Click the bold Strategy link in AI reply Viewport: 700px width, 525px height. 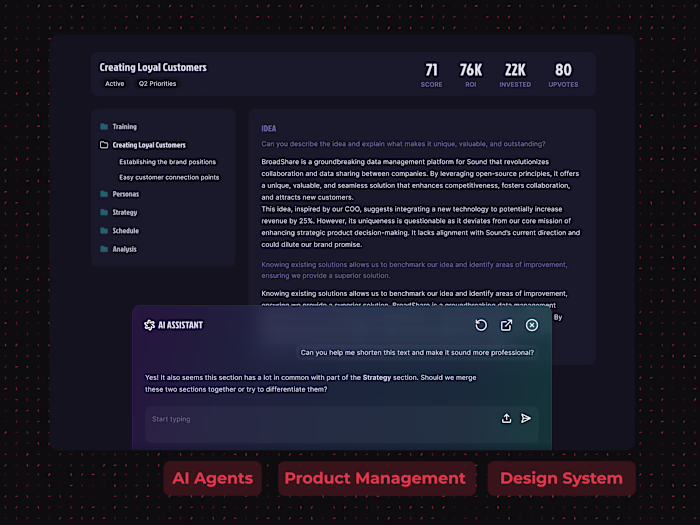376,378
